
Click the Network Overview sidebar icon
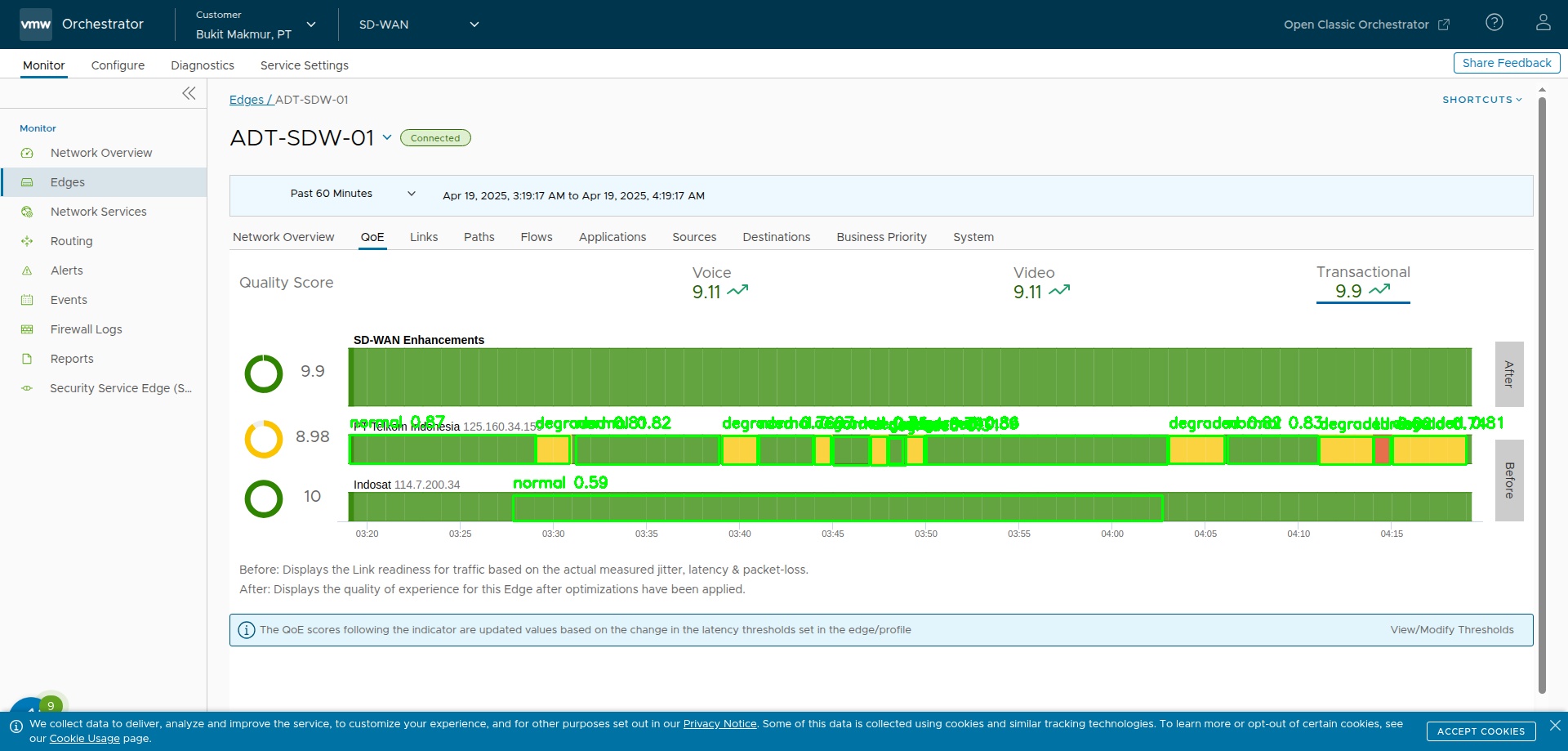(27, 153)
